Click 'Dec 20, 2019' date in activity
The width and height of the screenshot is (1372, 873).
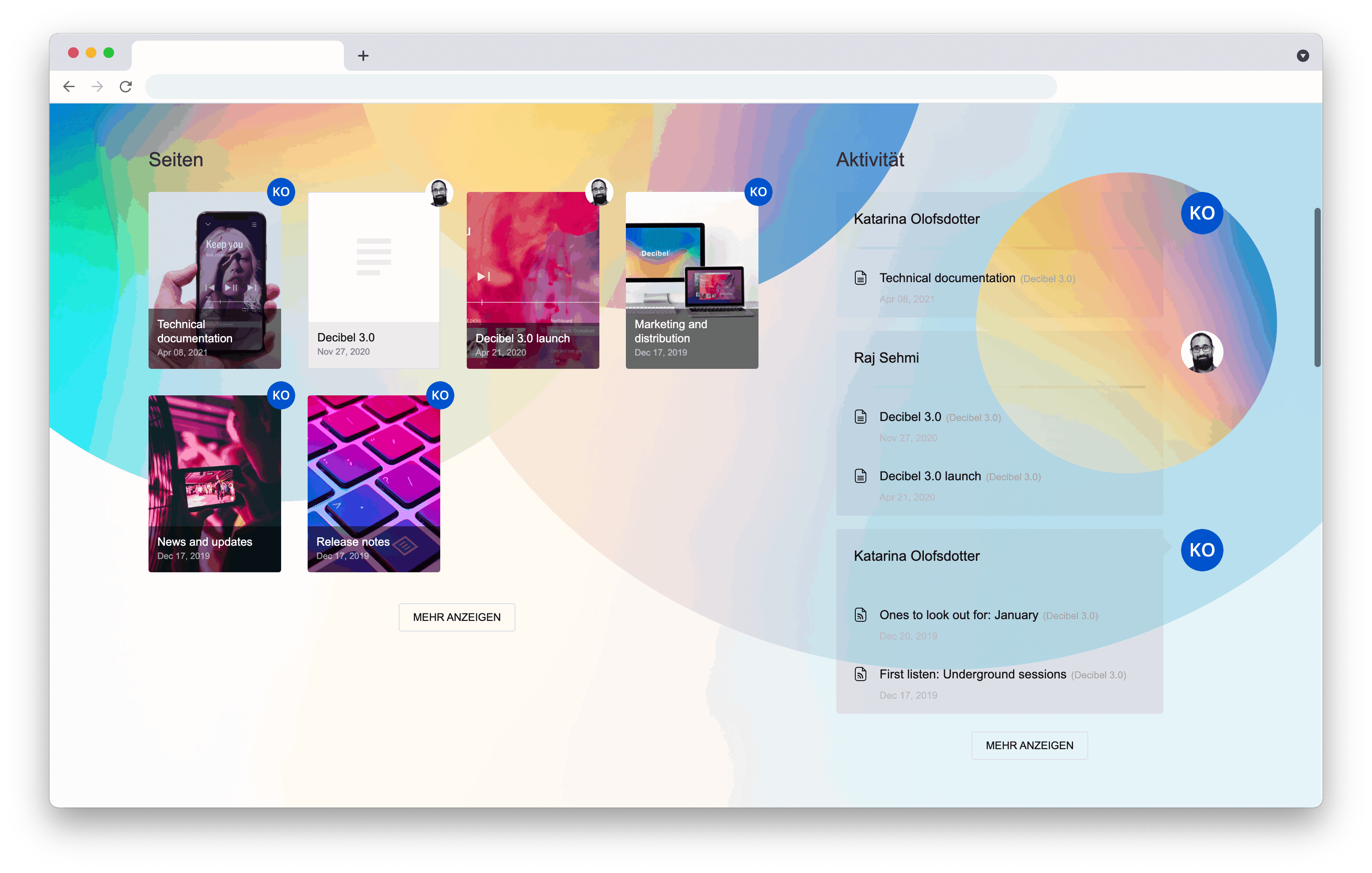[908, 636]
